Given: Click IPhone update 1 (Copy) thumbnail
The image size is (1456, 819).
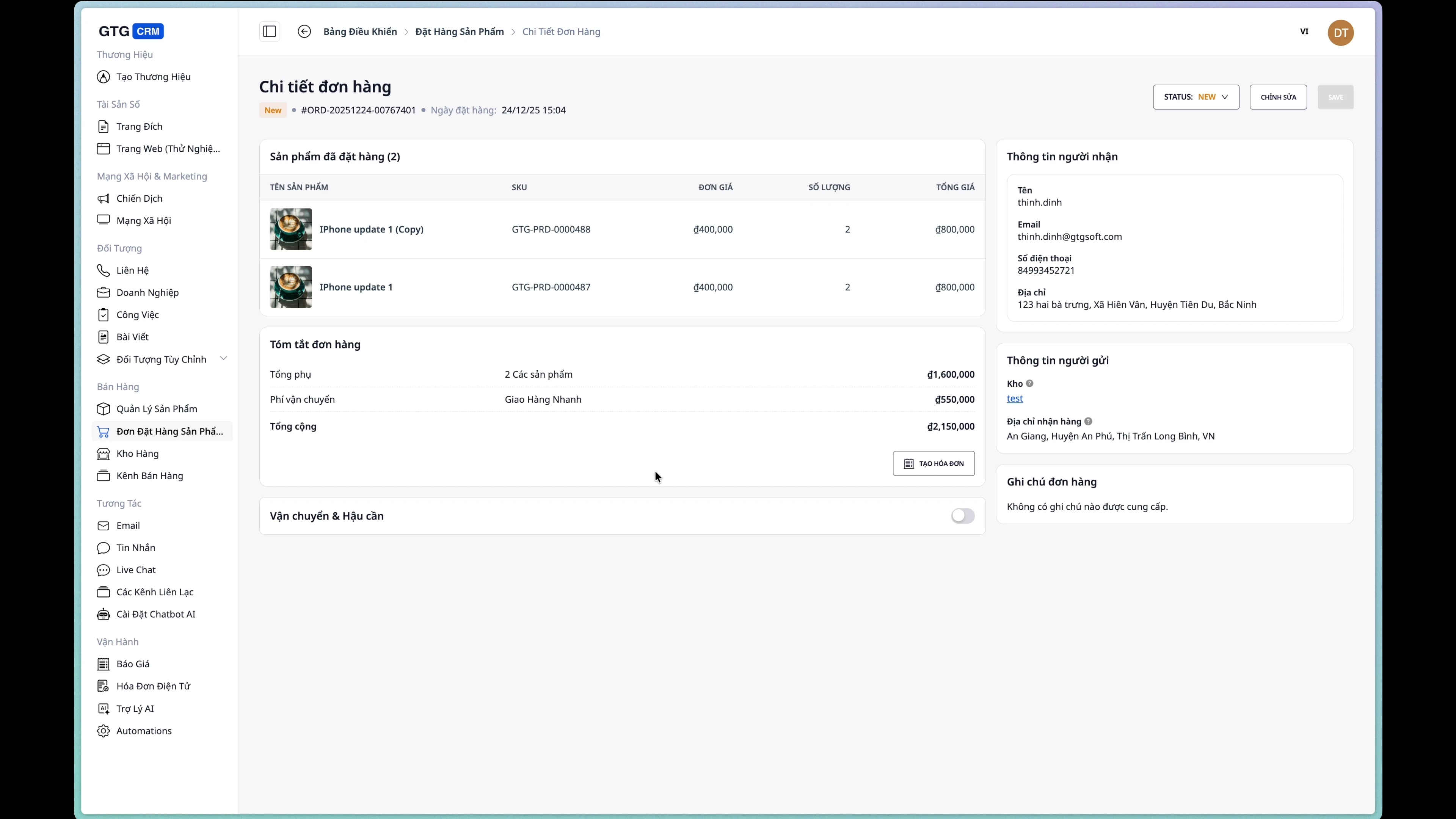Looking at the screenshot, I should pyautogui.click(x=290, y=229).
